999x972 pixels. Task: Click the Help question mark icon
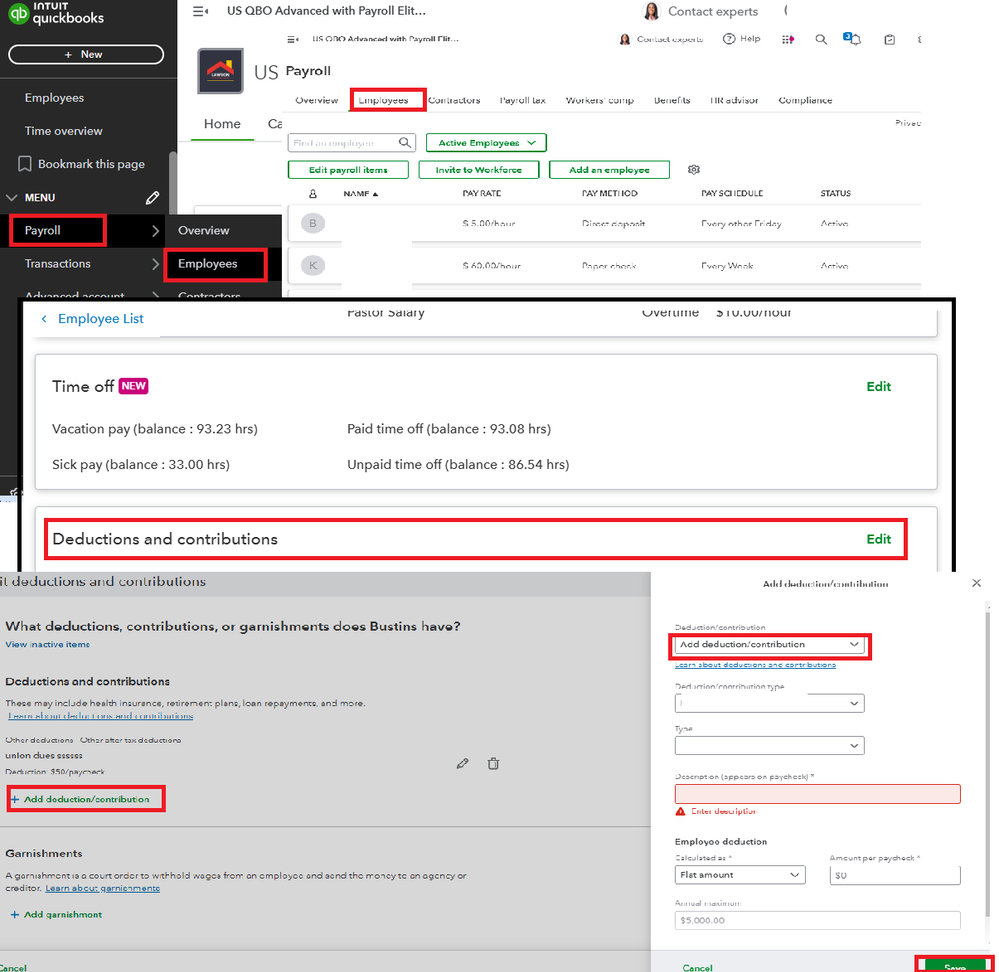[x=729, y=39]
